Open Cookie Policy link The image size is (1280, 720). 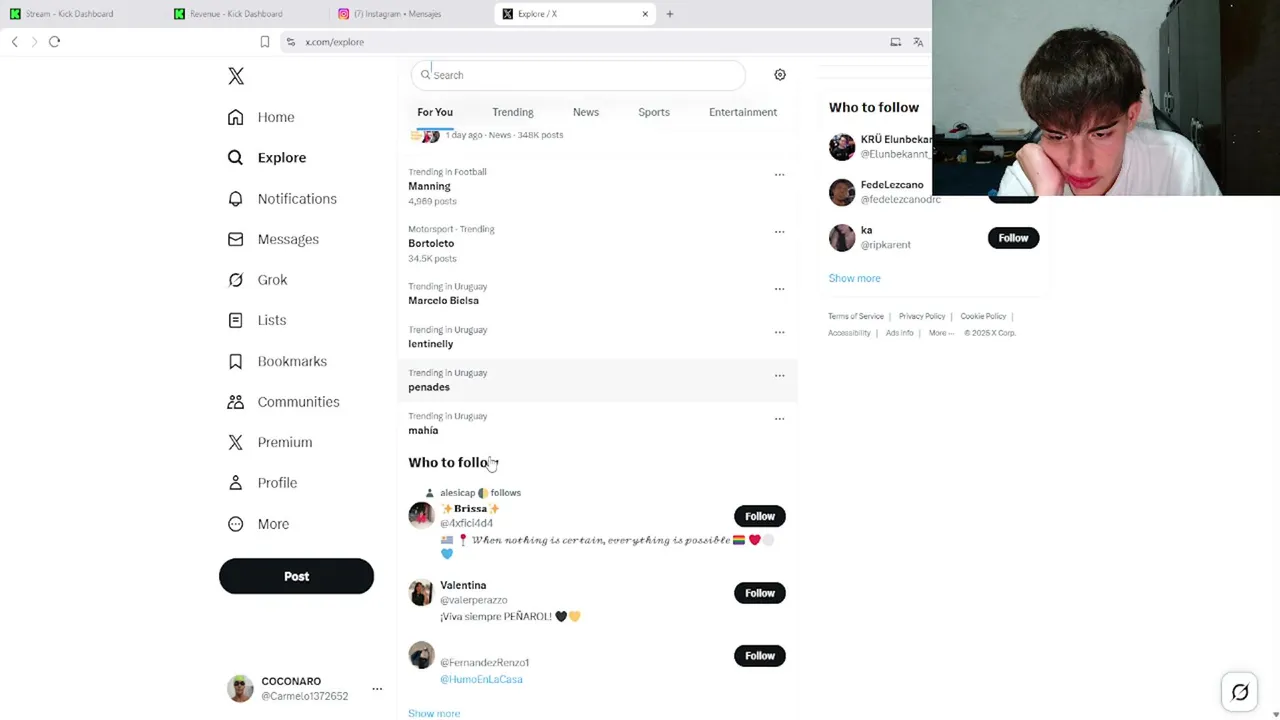(983, 316)
